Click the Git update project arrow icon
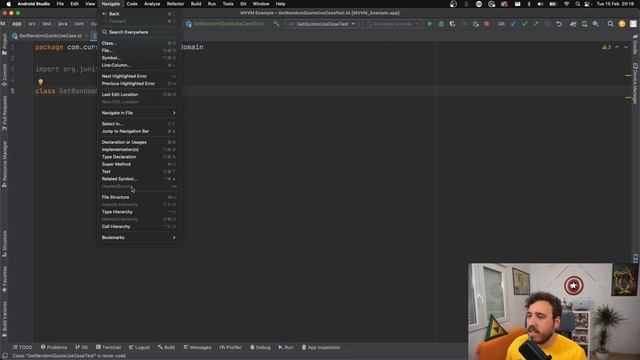640x360 pixels. pyautogui.click(x=513, y=24)
